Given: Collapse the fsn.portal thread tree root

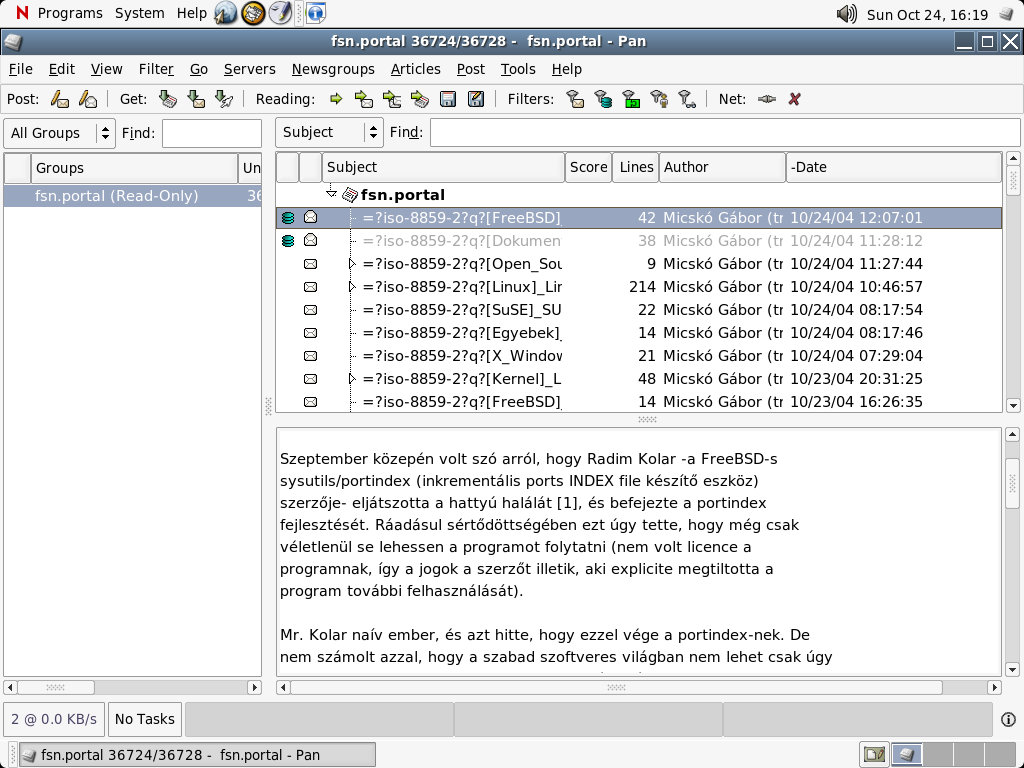Looking at the screenshot, I should click(331, 194).
